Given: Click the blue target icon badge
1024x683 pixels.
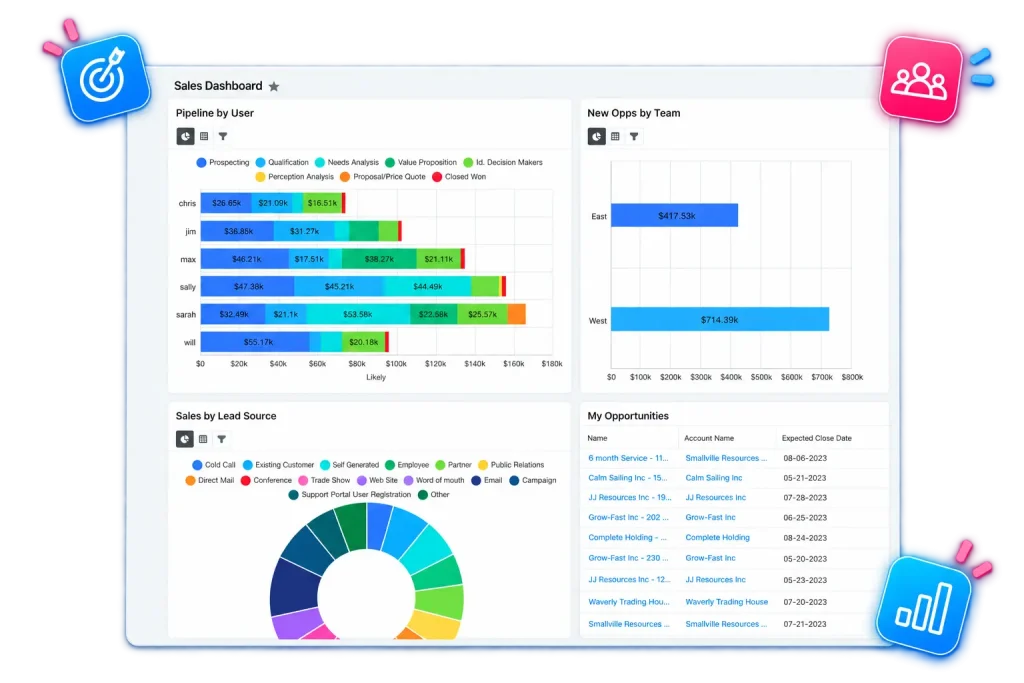Looking at the screenshot, I should (105, 78).
